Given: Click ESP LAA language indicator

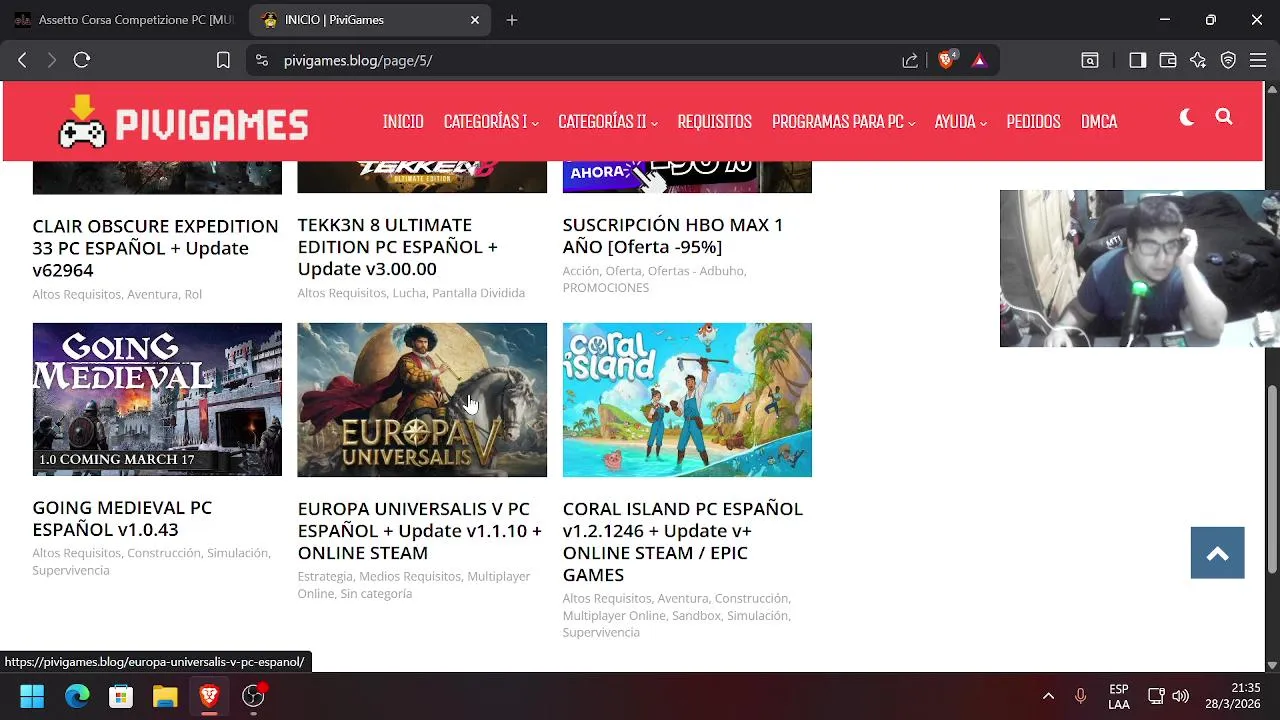Looking at the screenshot, I should pos(1119,696).
